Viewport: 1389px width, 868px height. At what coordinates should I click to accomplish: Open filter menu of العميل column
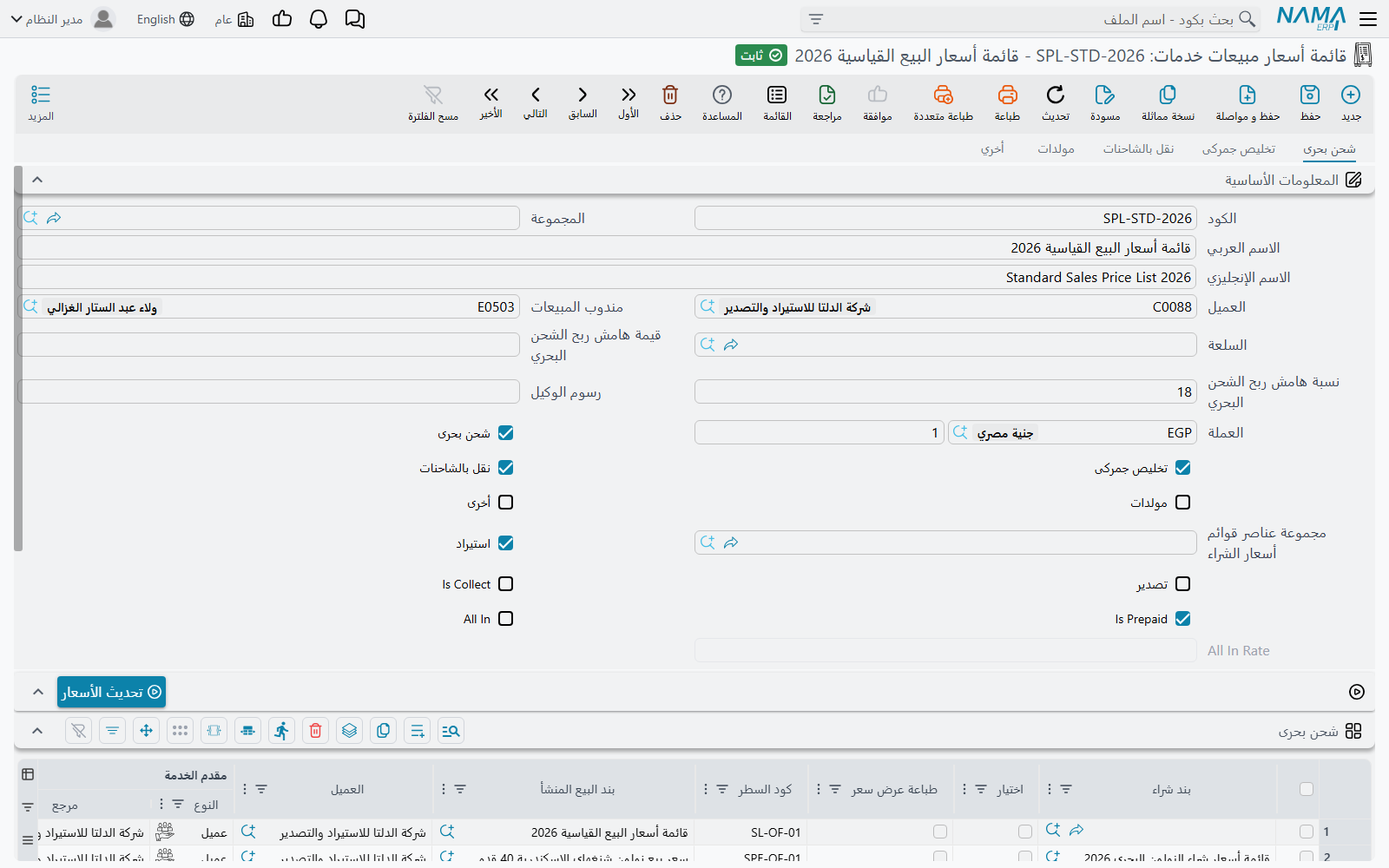(x=261, y=789)
